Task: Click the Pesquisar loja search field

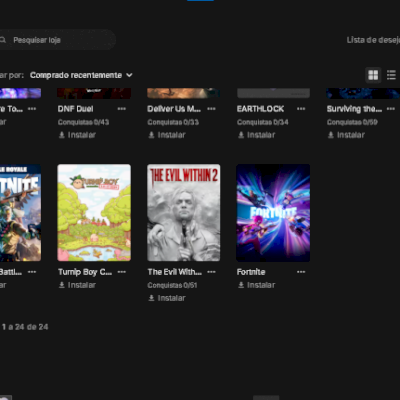Action: [57, 40]
